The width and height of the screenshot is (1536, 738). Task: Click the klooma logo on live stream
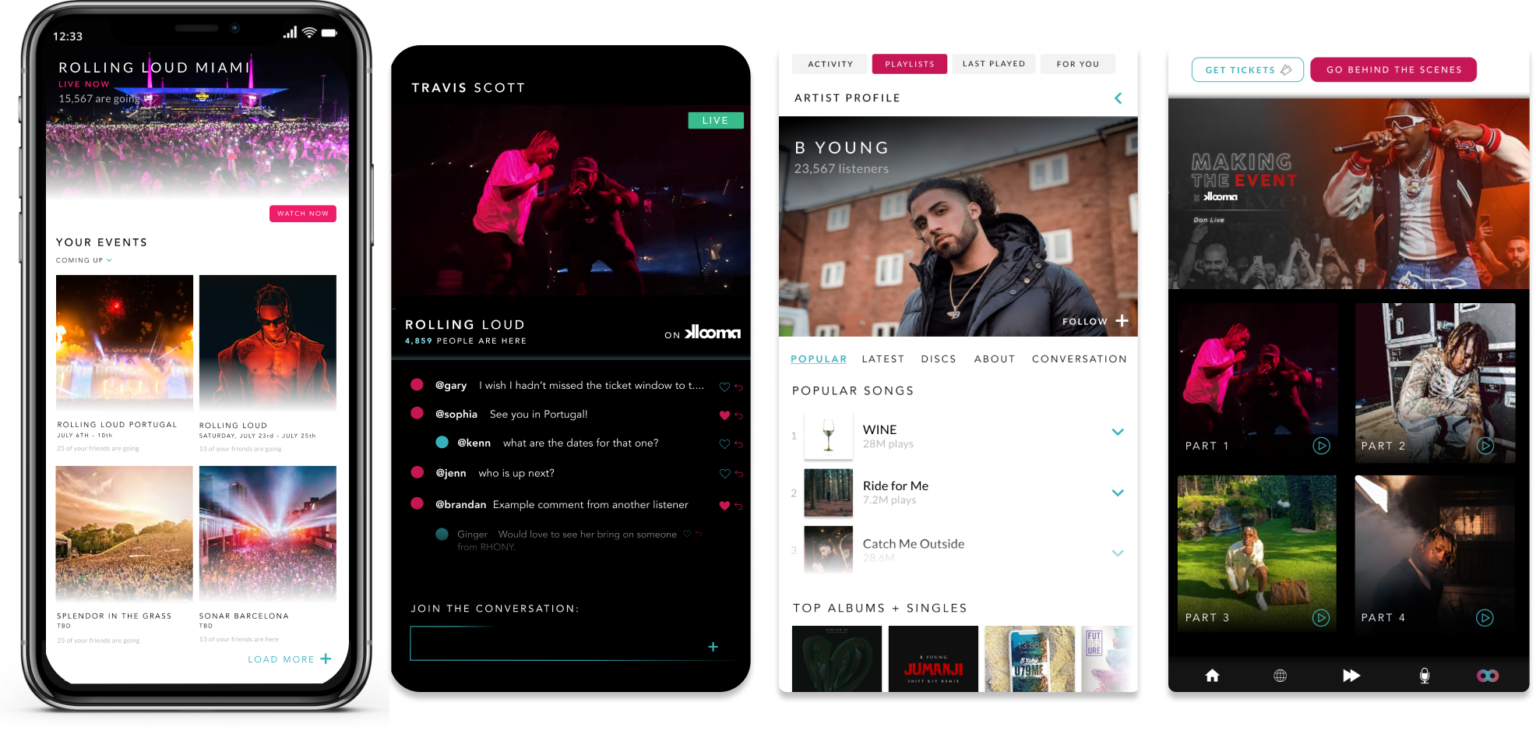pyautogui.click(x=712, y=333)
